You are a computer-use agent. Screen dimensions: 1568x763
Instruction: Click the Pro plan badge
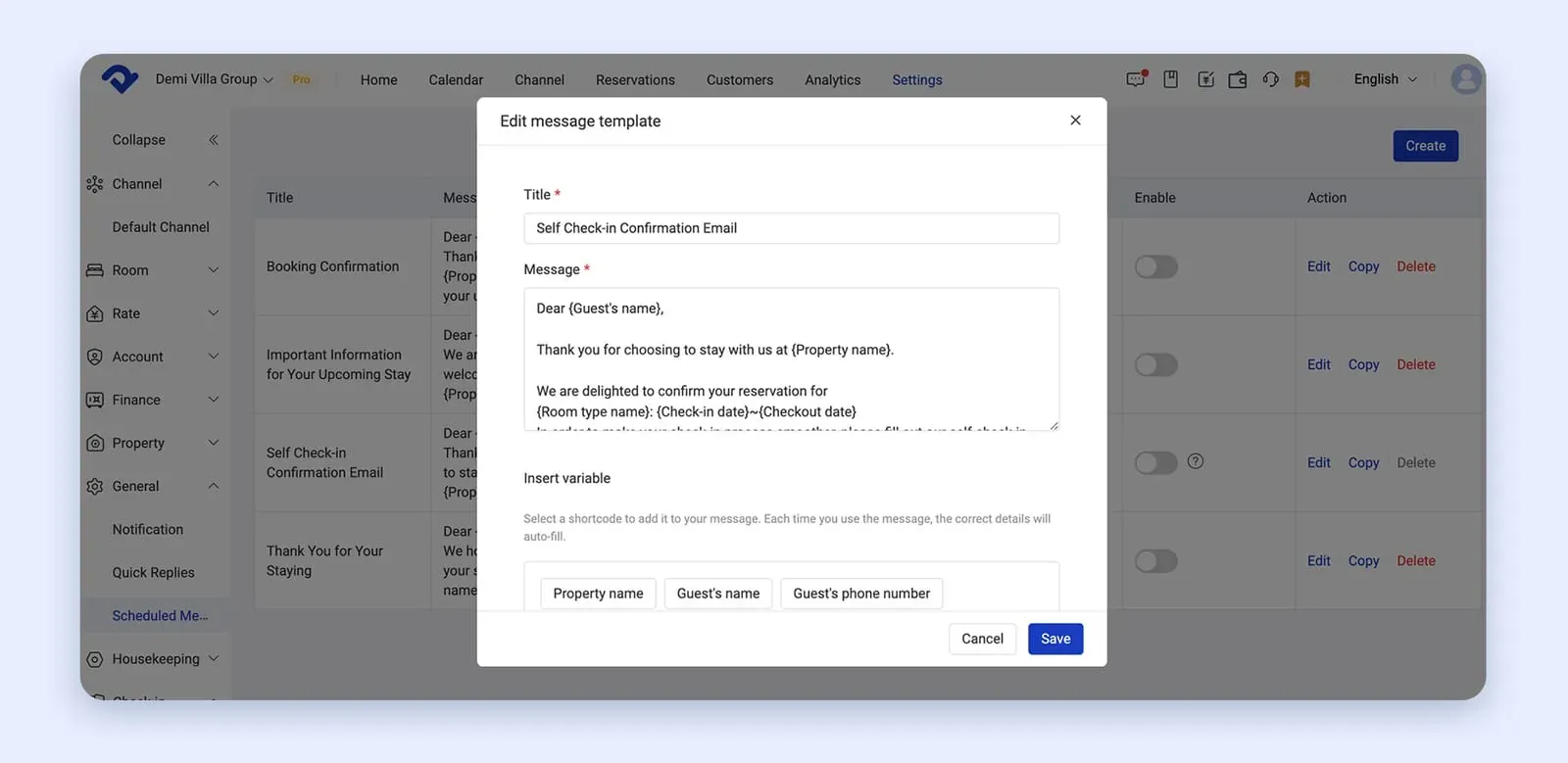301,79
